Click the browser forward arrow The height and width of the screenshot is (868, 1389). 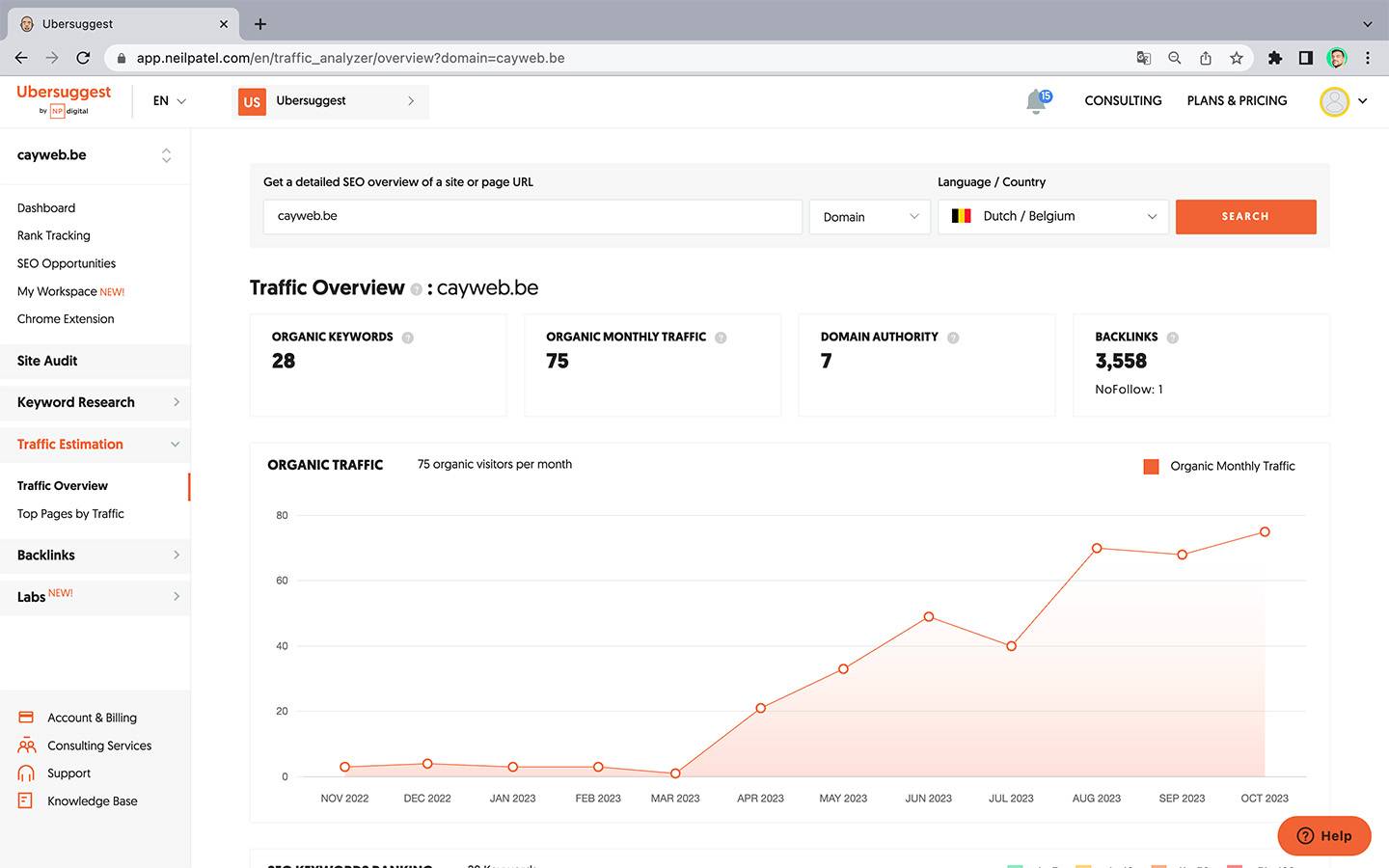(52, 58)
